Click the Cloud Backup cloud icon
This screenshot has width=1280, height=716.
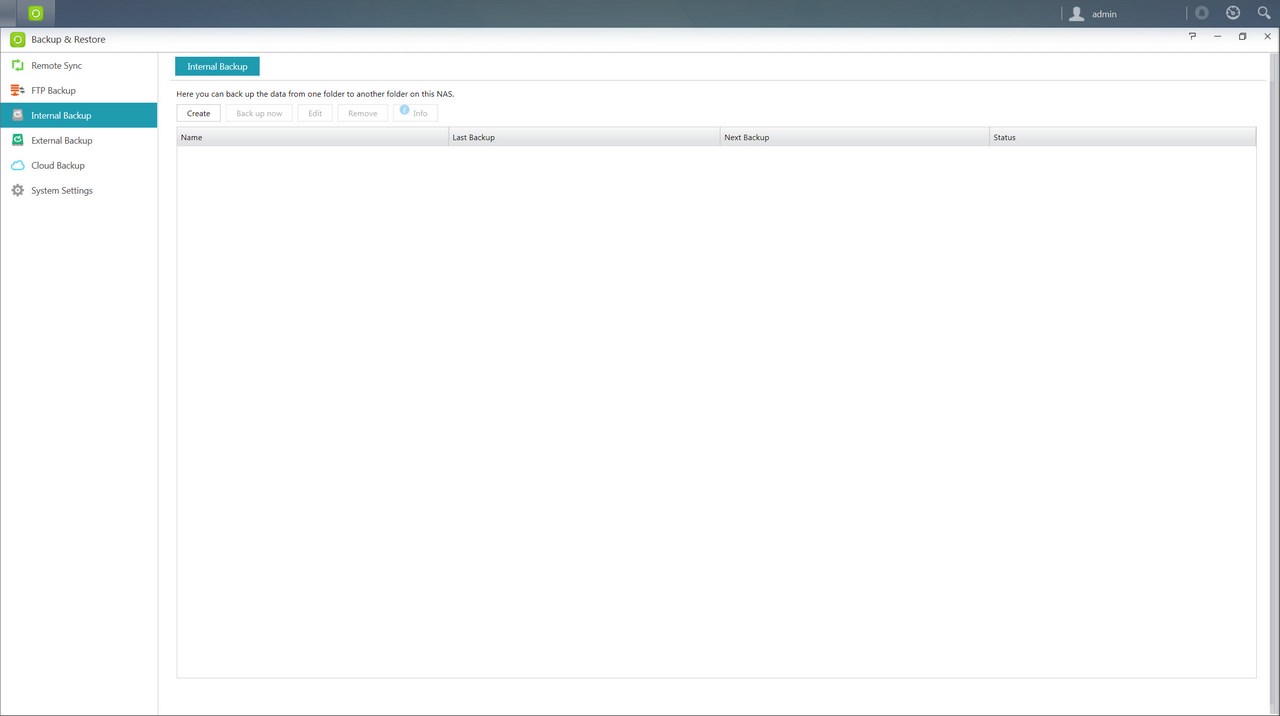17,165
